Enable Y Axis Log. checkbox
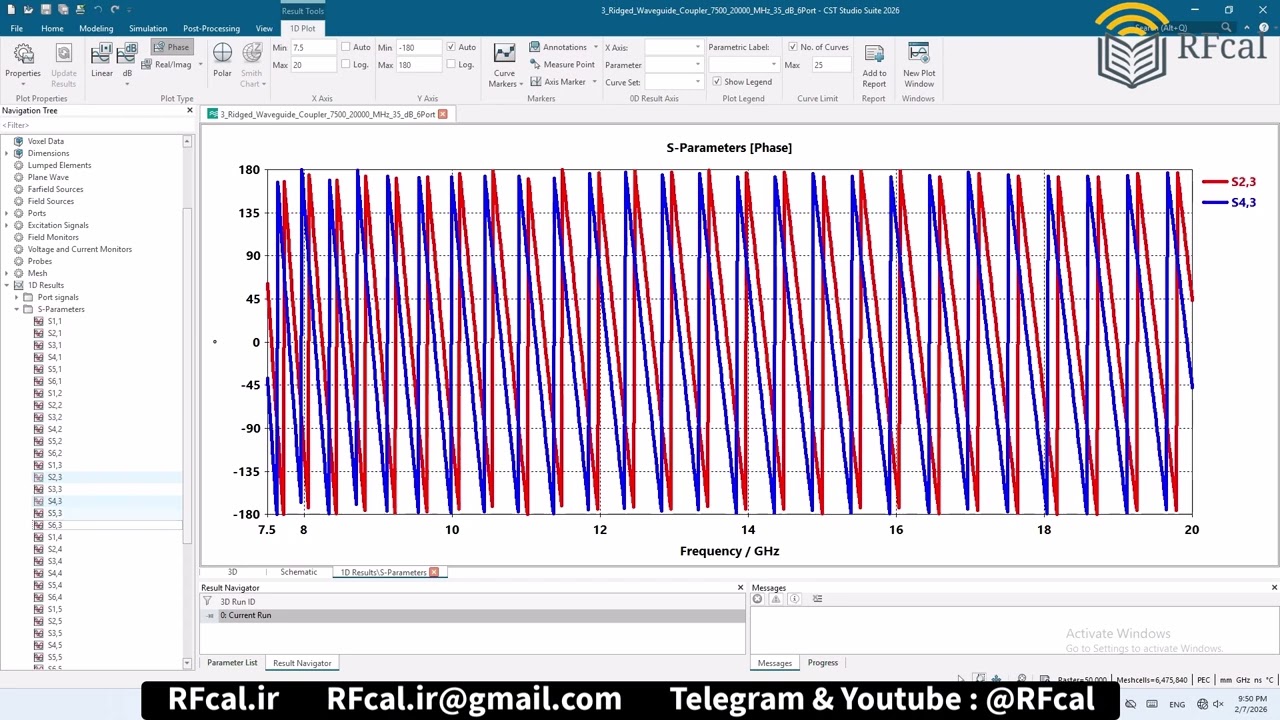The height and width of the screenshot is (720, 1280). (451, 64)
